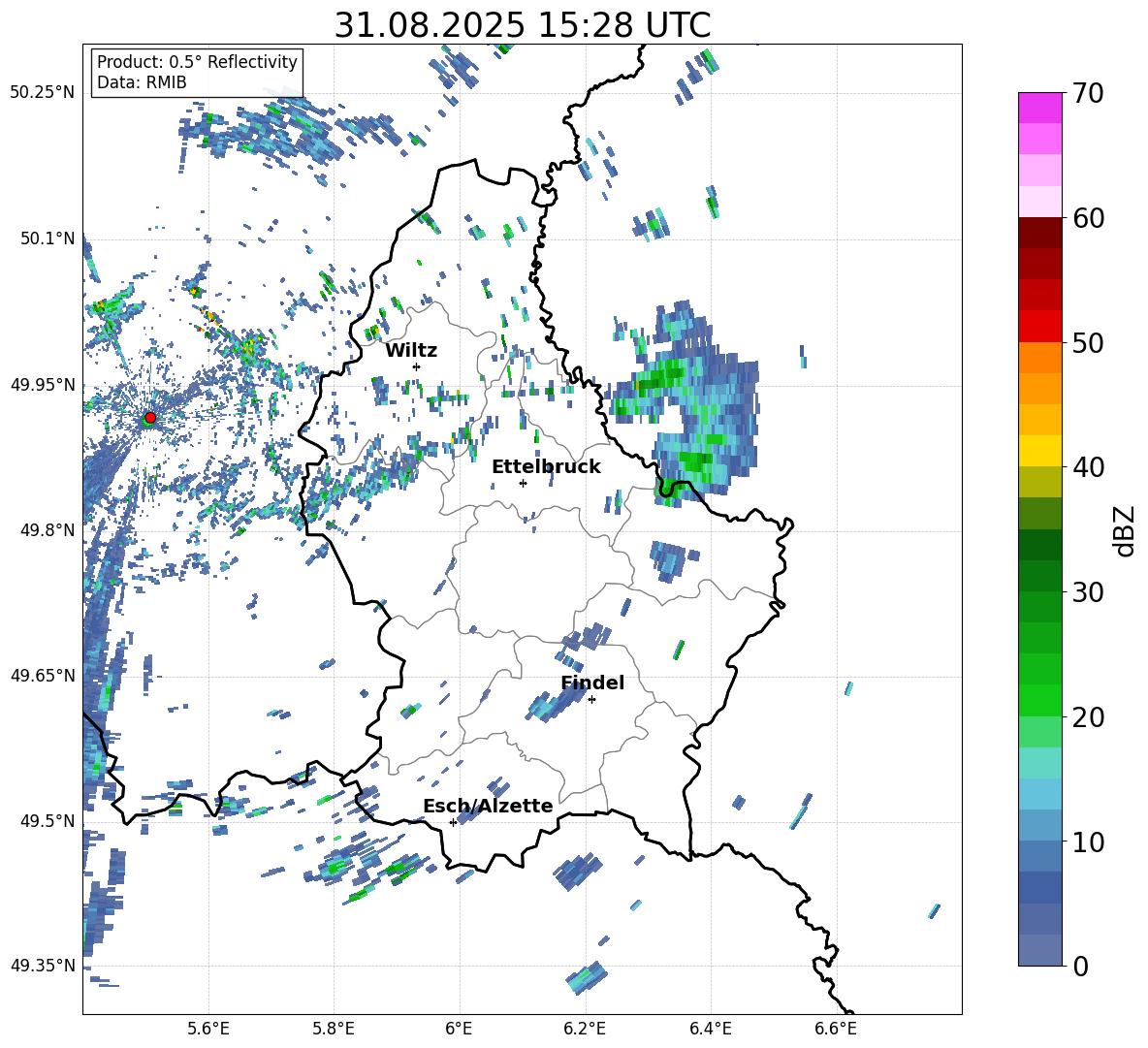Click the magenta top colorbar segment

[1039, 109]
